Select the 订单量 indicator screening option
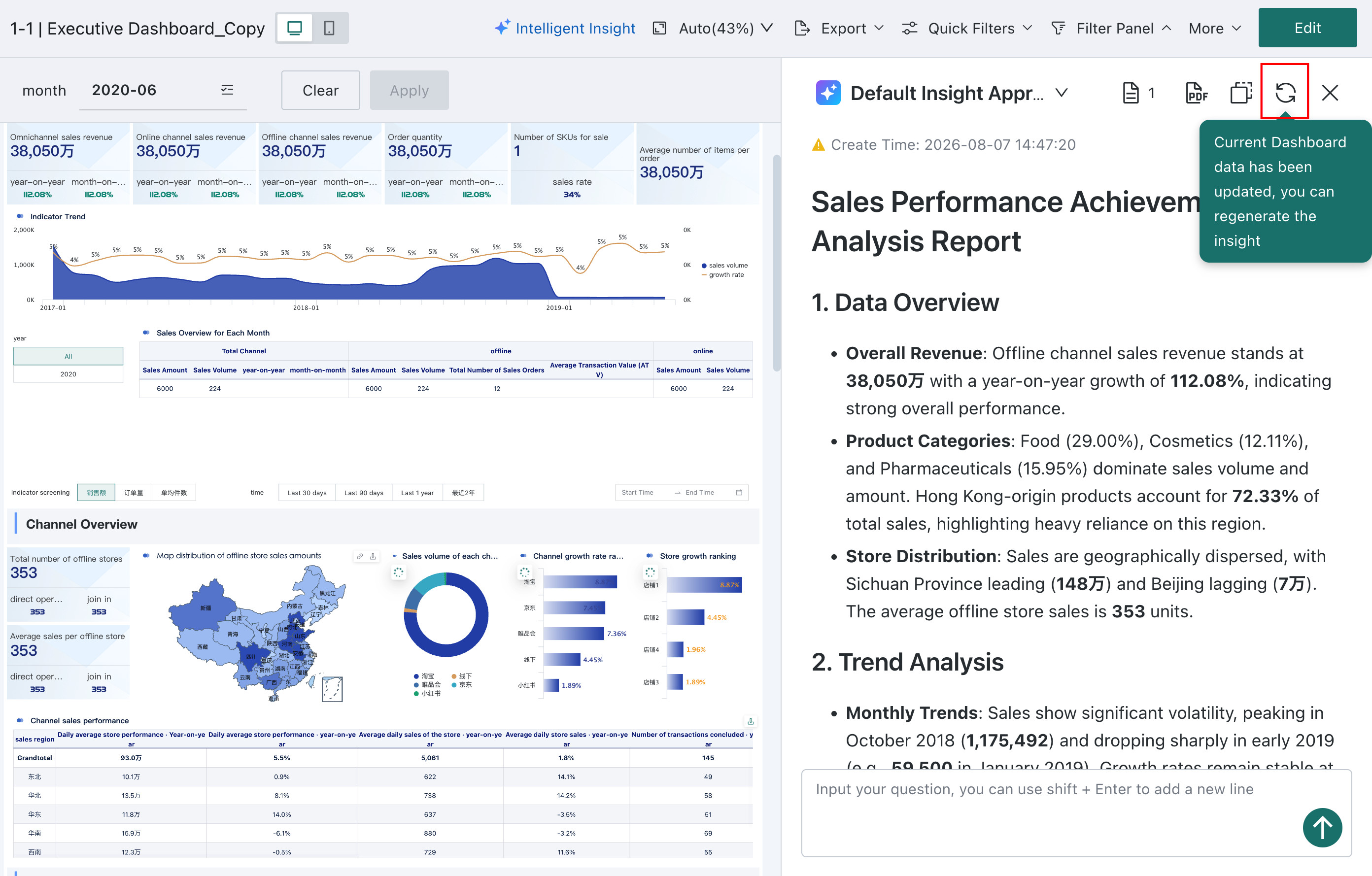Image resolution: width=1372 pixels, height=876 pixels. point(134,493)
